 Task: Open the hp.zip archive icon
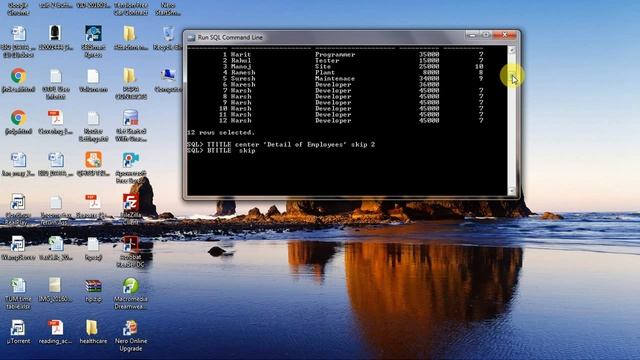pos(93,290)
